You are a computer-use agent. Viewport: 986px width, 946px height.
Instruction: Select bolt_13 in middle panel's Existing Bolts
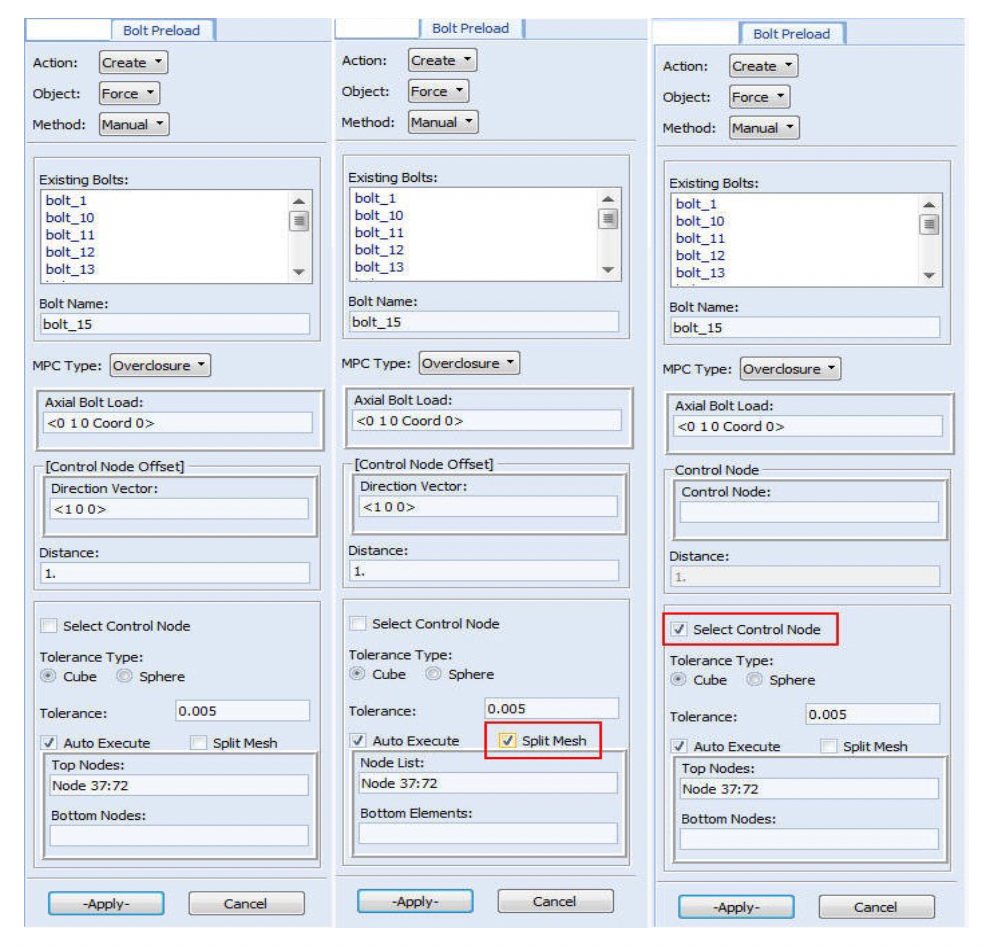click(x=379, y=267)
